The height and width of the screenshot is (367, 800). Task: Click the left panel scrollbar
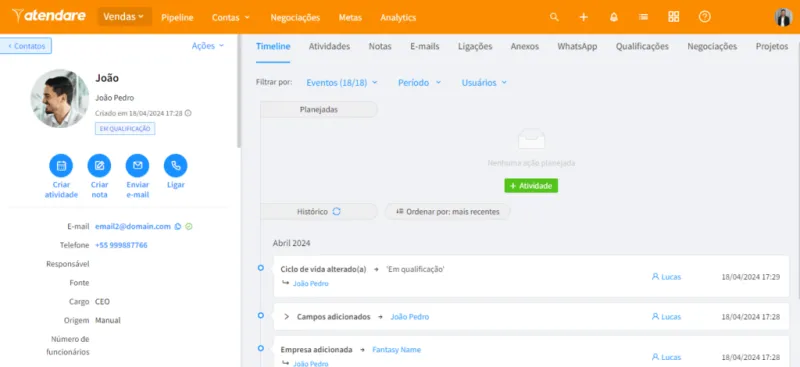click(x=238, y=92)
